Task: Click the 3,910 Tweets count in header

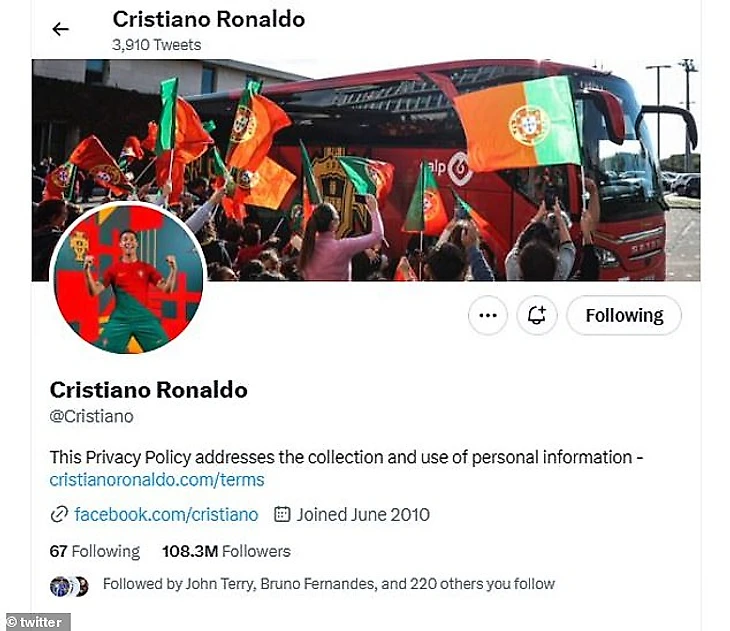Action: coord(156,45)
